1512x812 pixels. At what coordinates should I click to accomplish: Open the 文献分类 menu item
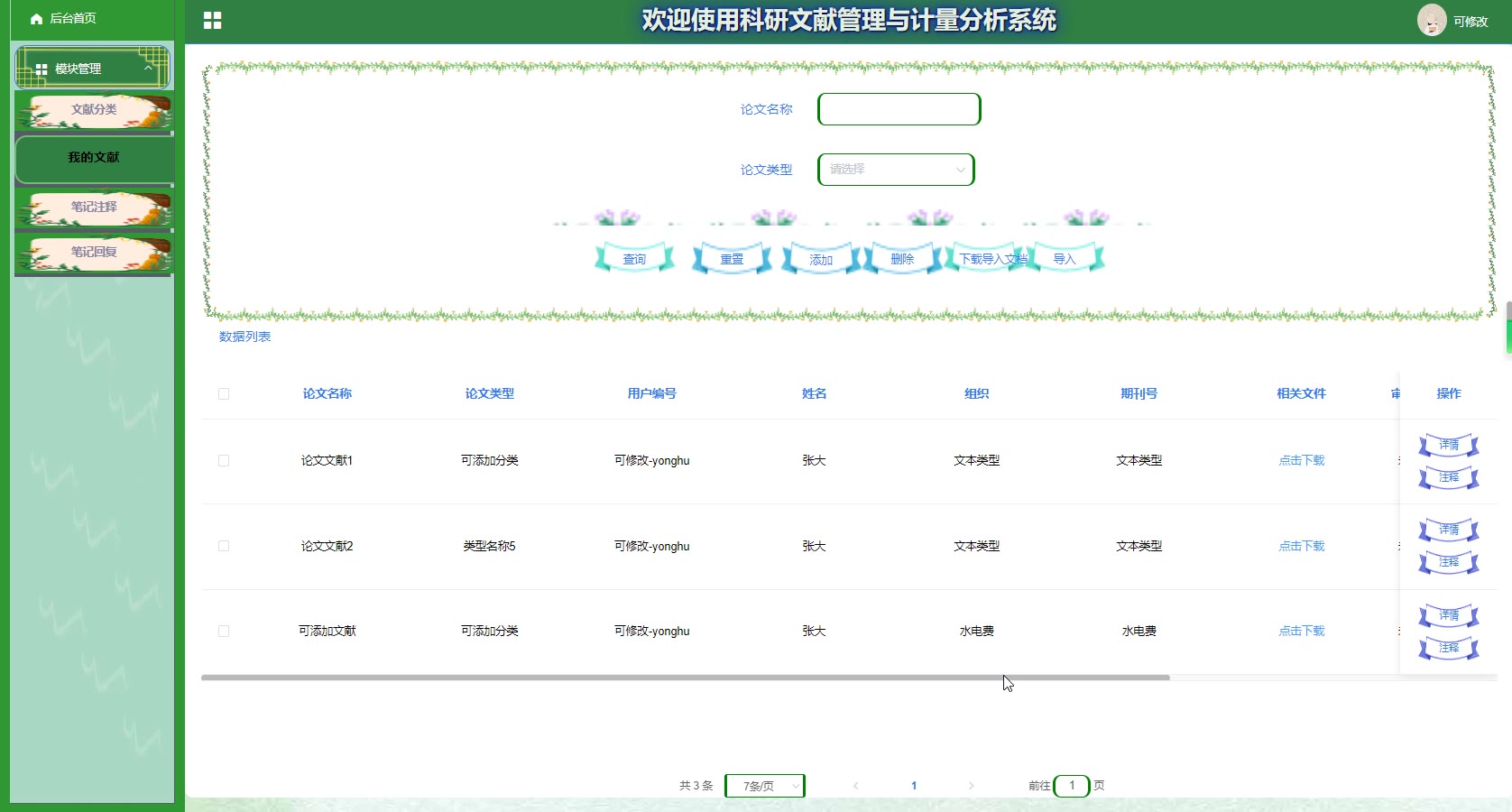[94, 110]
